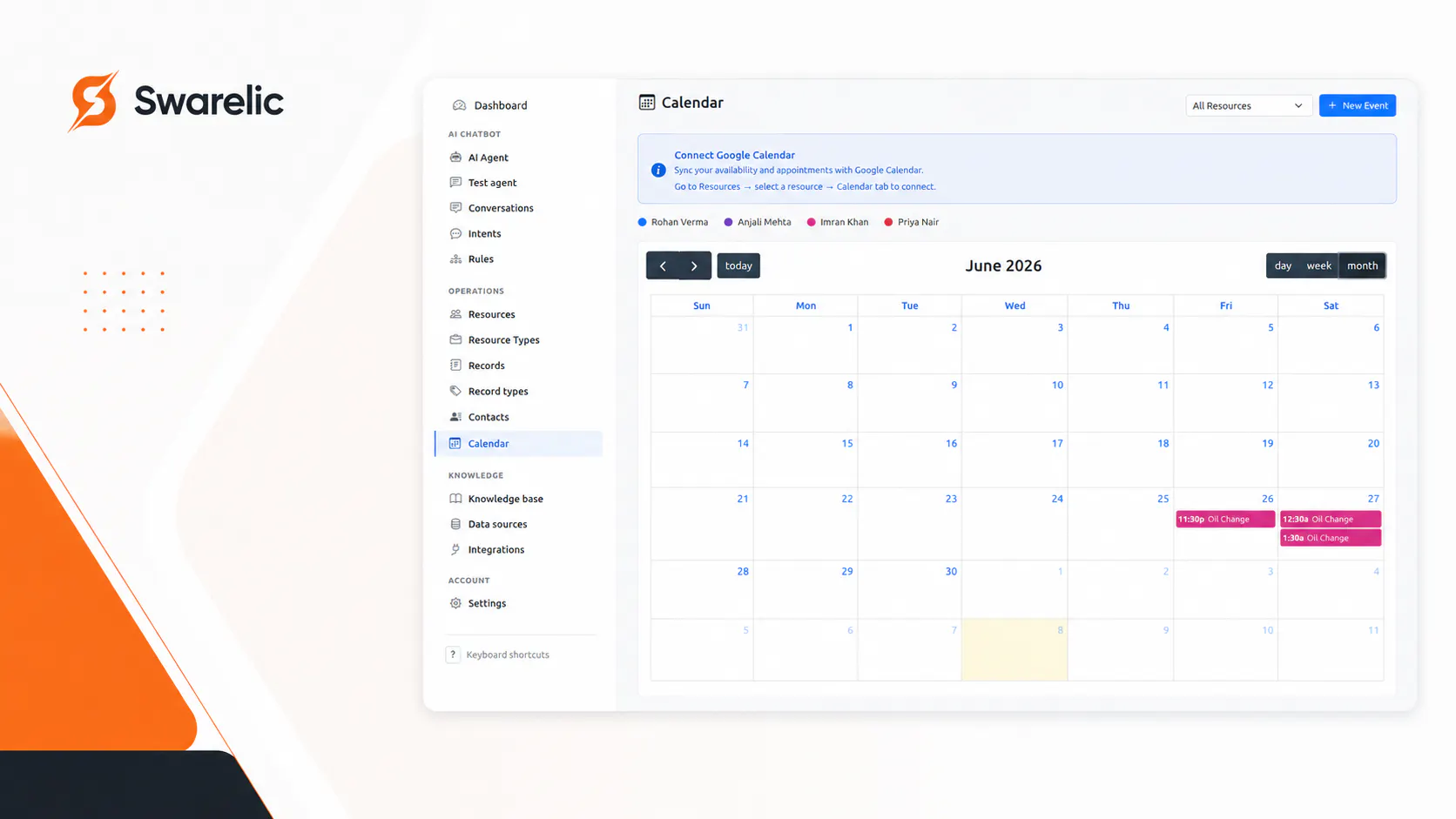
Task: Select June 30 in the calendar
Action: coord(910,589)
